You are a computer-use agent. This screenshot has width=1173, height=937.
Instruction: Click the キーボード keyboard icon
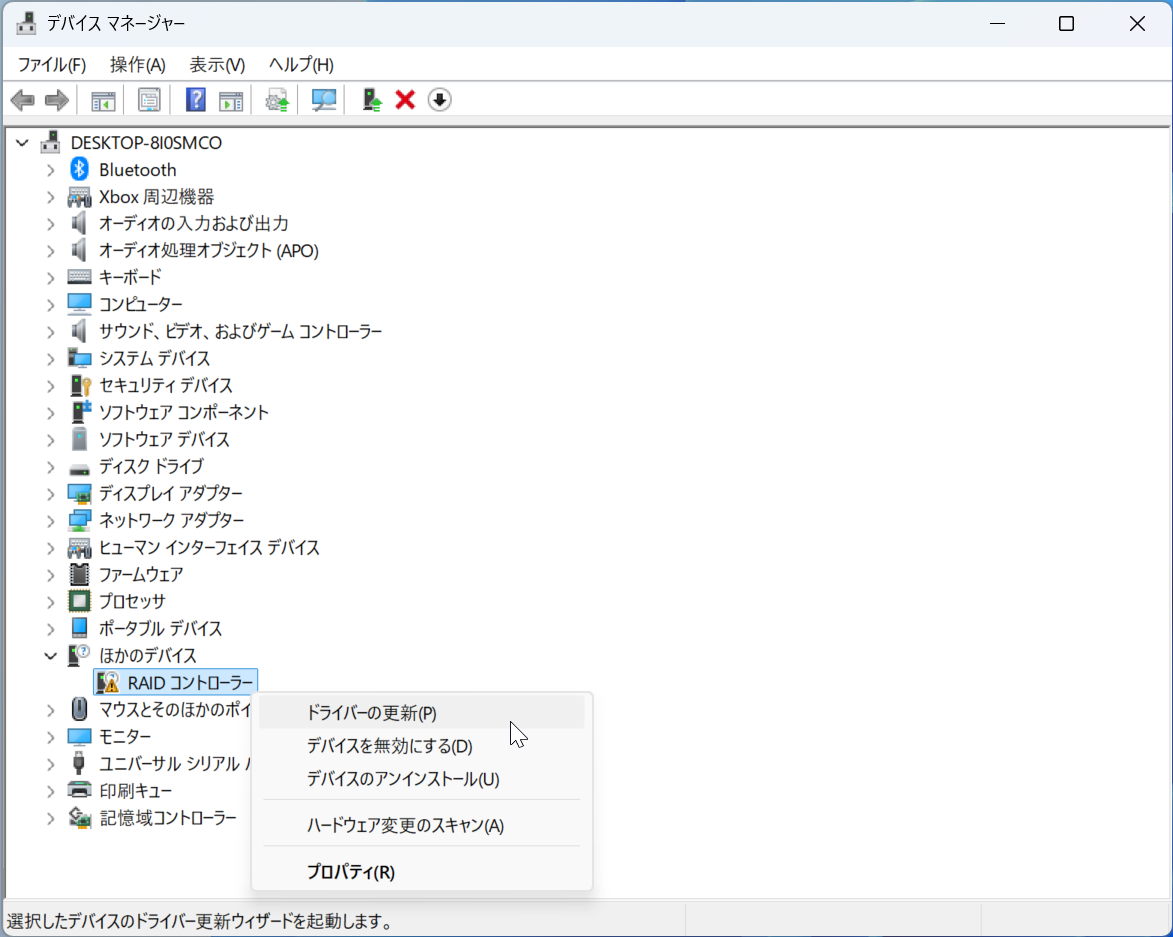79,277
